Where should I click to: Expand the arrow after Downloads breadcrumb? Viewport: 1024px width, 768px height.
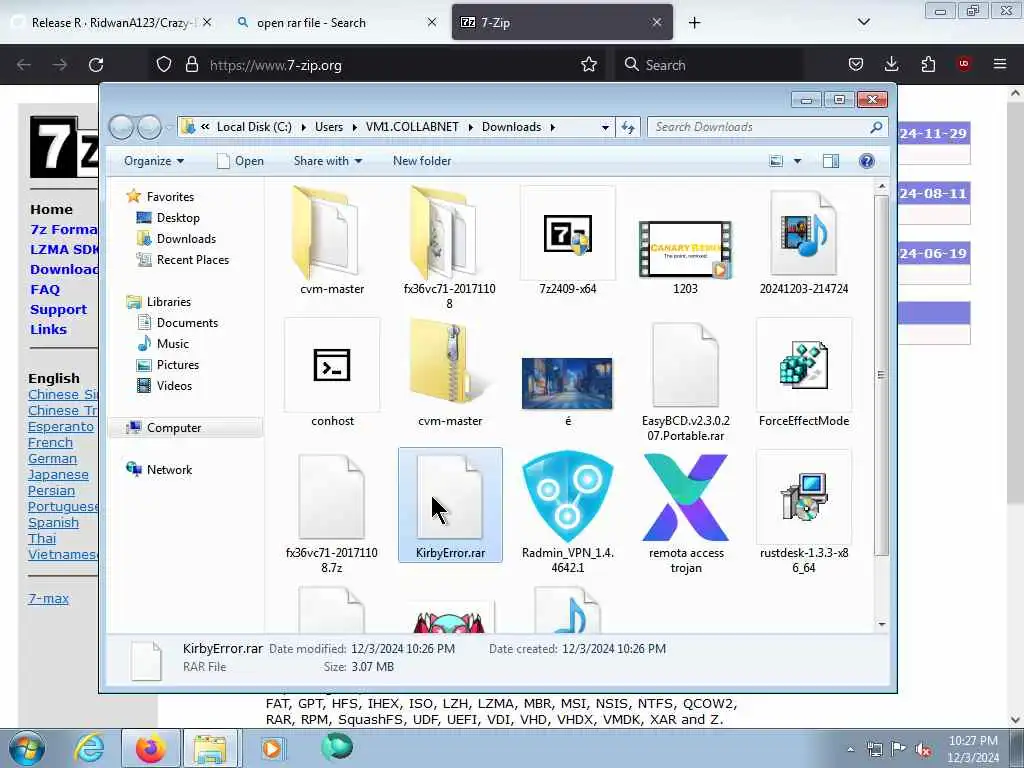552,127
